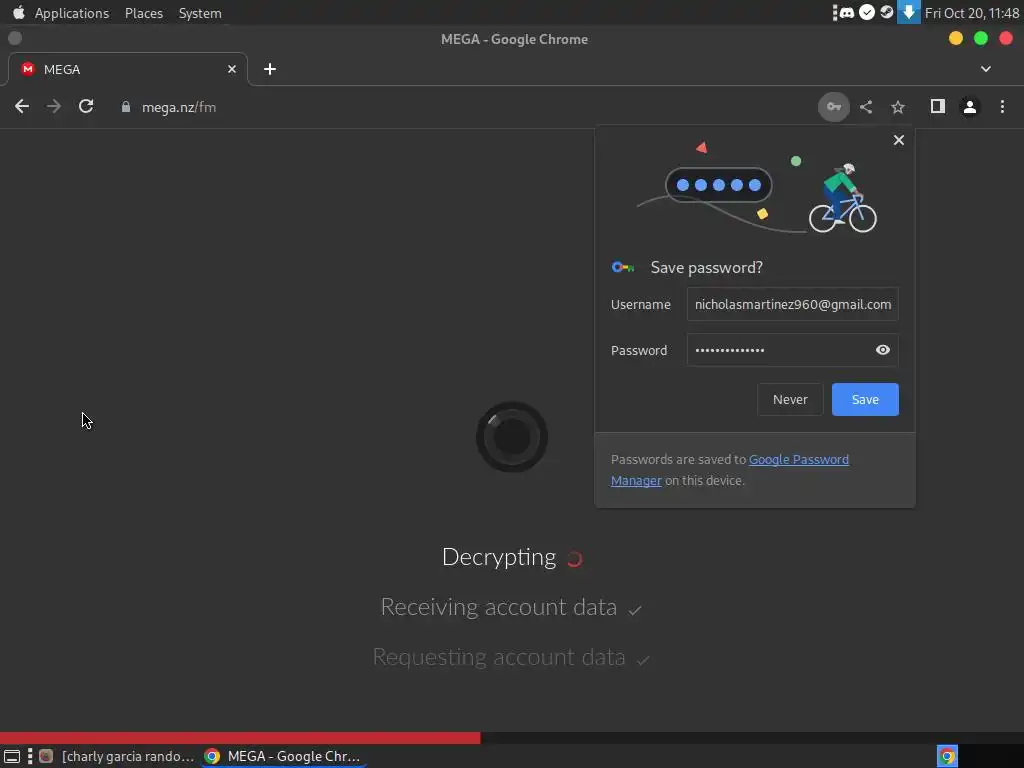Bookmark this tab with the star icon

(x=898, y=107)
